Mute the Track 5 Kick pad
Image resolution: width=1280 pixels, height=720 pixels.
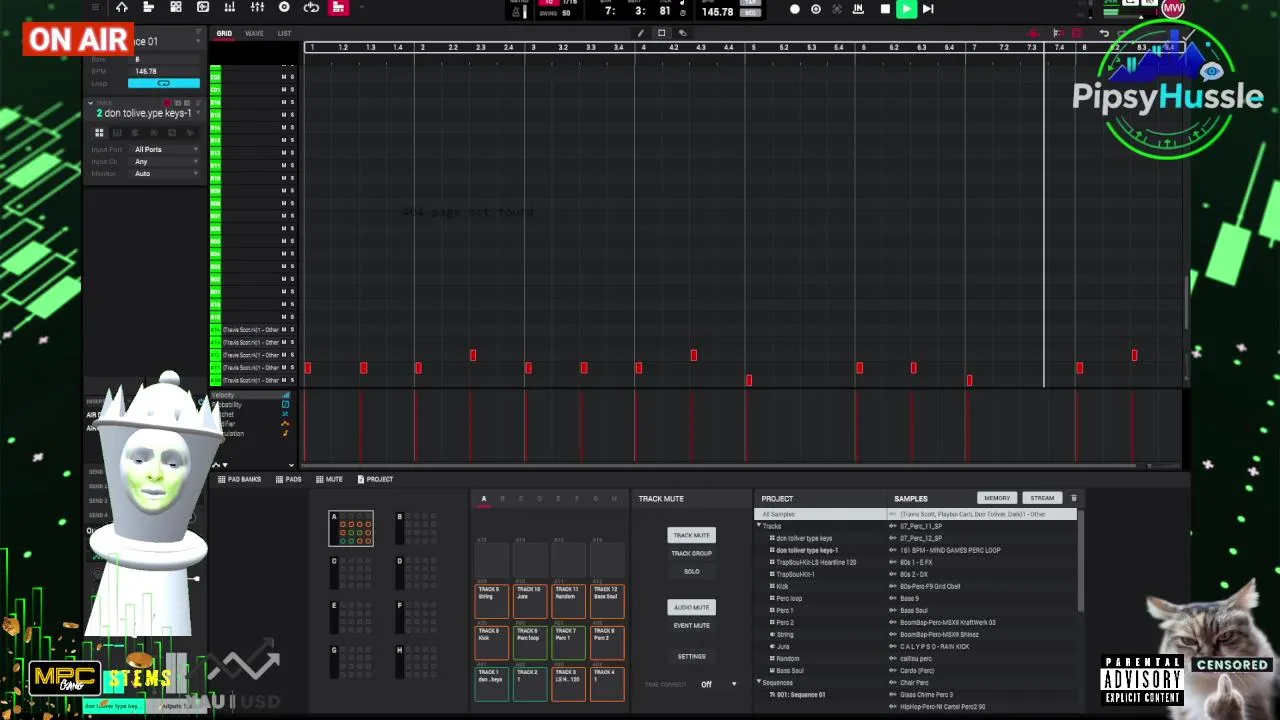pos(491,642)
